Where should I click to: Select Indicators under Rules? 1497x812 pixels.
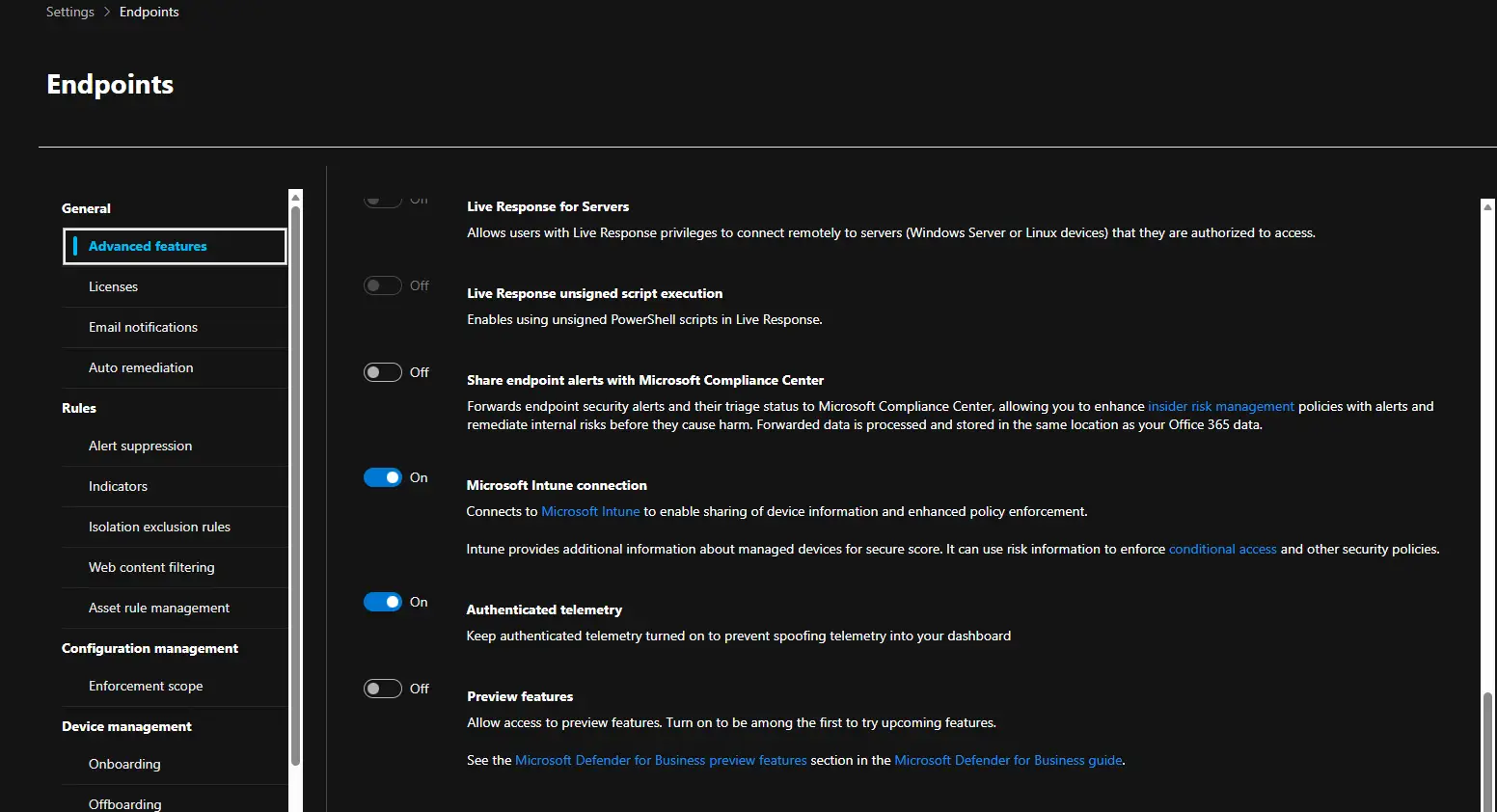point(118,486)
